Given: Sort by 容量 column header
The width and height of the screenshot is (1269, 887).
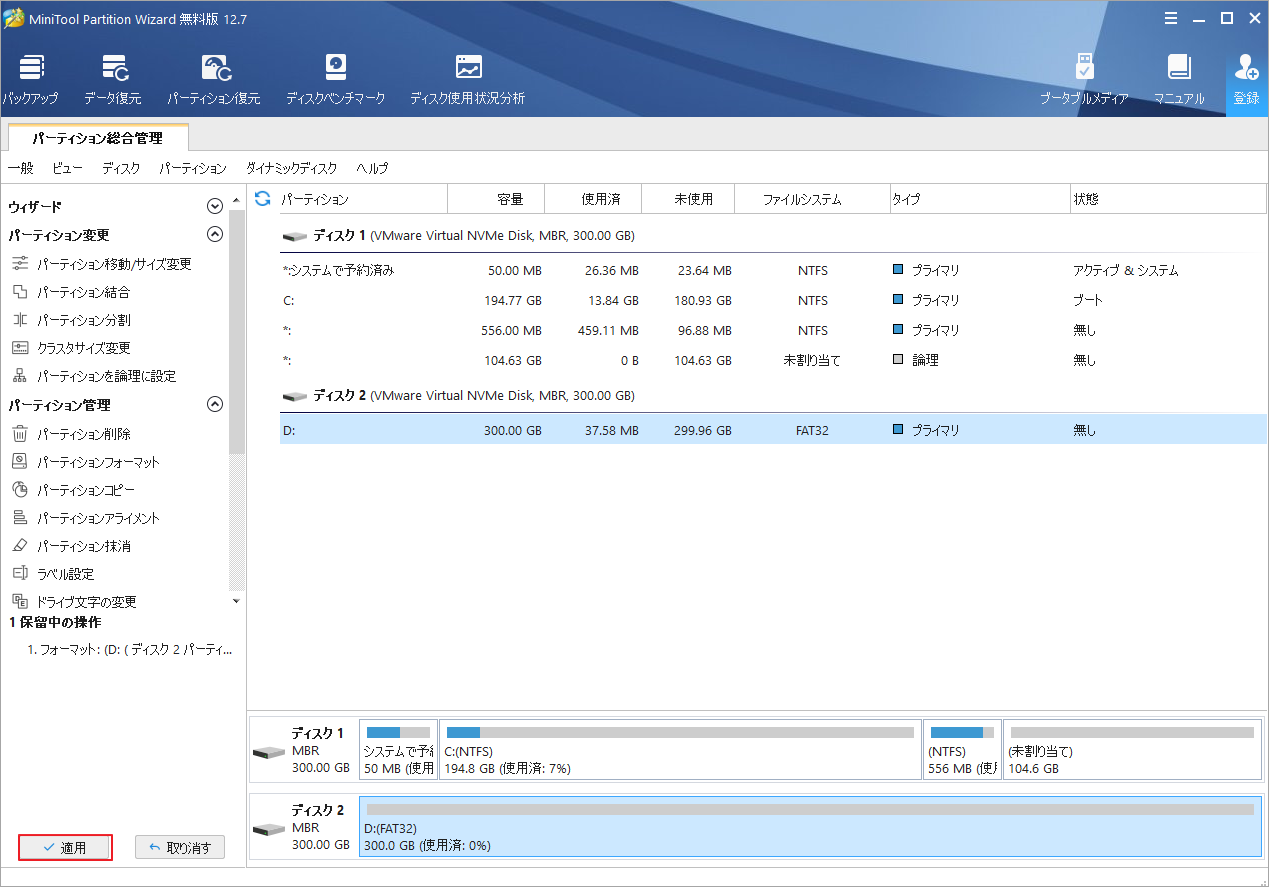Looking at the screenshot, I should click(x=497, y=199).
